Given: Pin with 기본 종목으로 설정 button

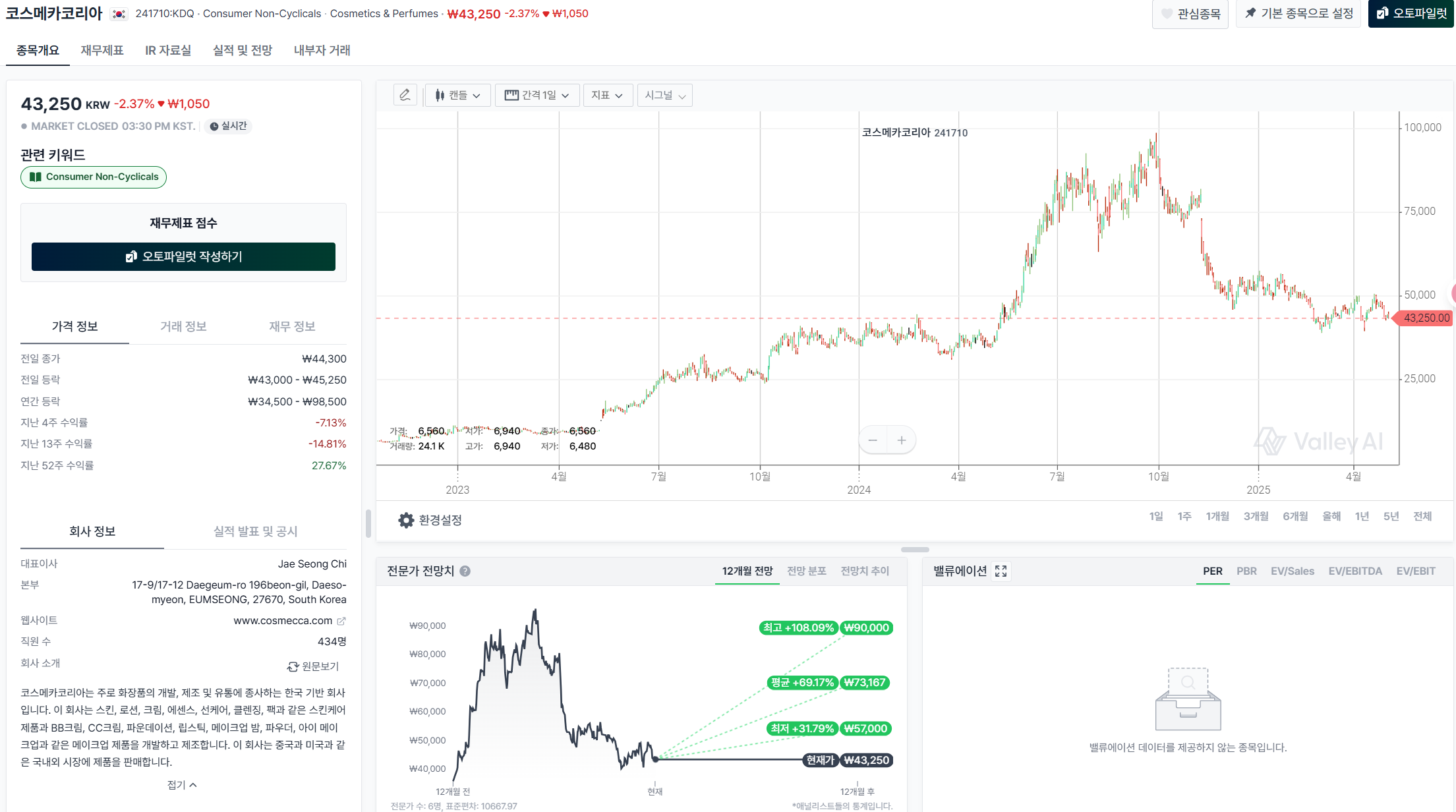Looking at the screenshot, I should pyautogui.click(x=1298, y=14).
